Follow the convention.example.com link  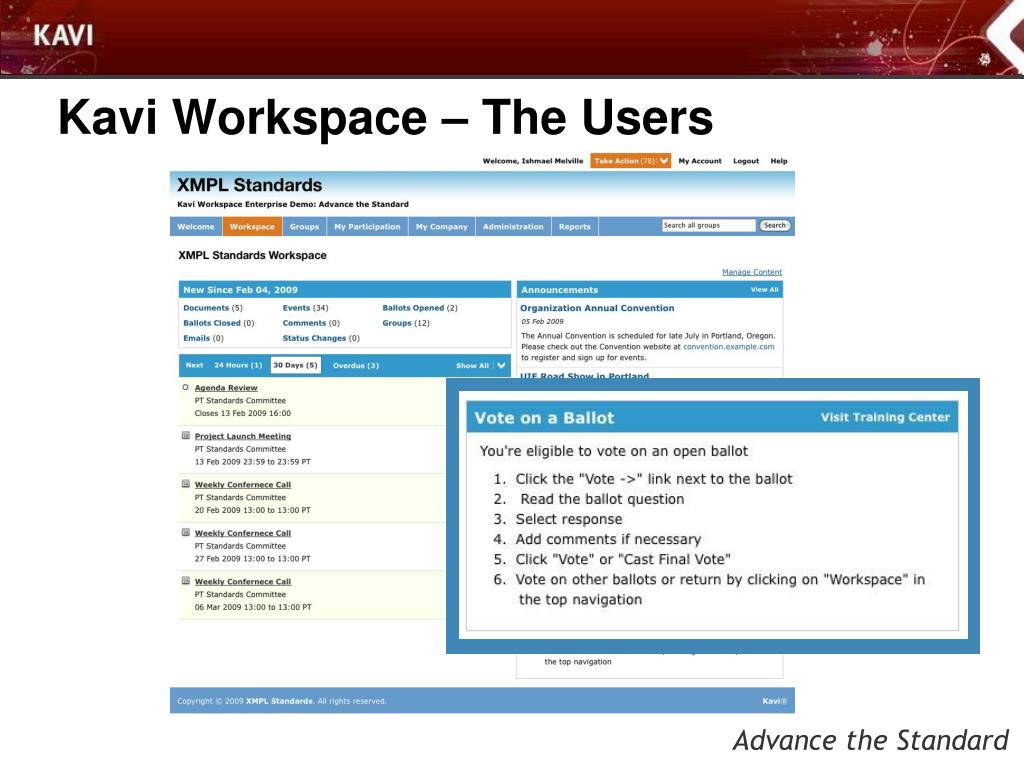[728, 347]
